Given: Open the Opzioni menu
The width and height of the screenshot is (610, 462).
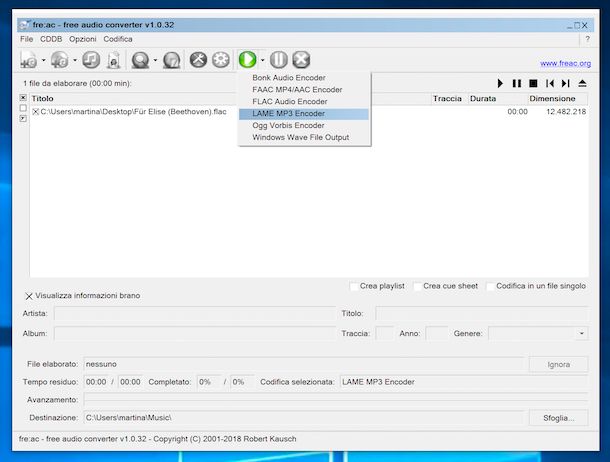Looking at the screenshot, I should (82, 39).
